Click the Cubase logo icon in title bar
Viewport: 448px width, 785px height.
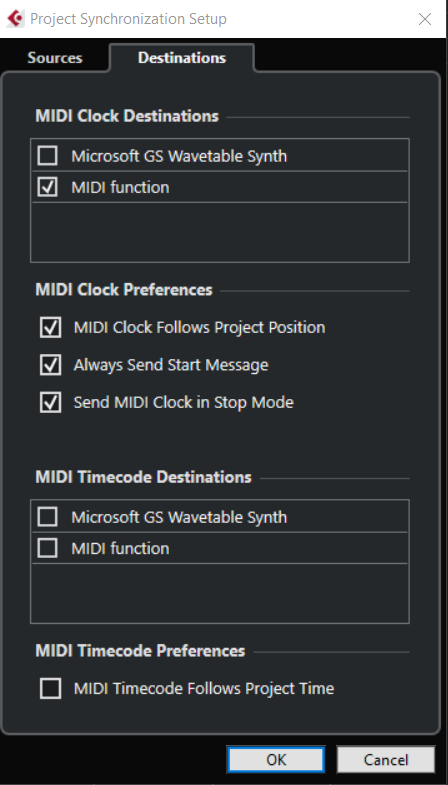coord(15,19)
